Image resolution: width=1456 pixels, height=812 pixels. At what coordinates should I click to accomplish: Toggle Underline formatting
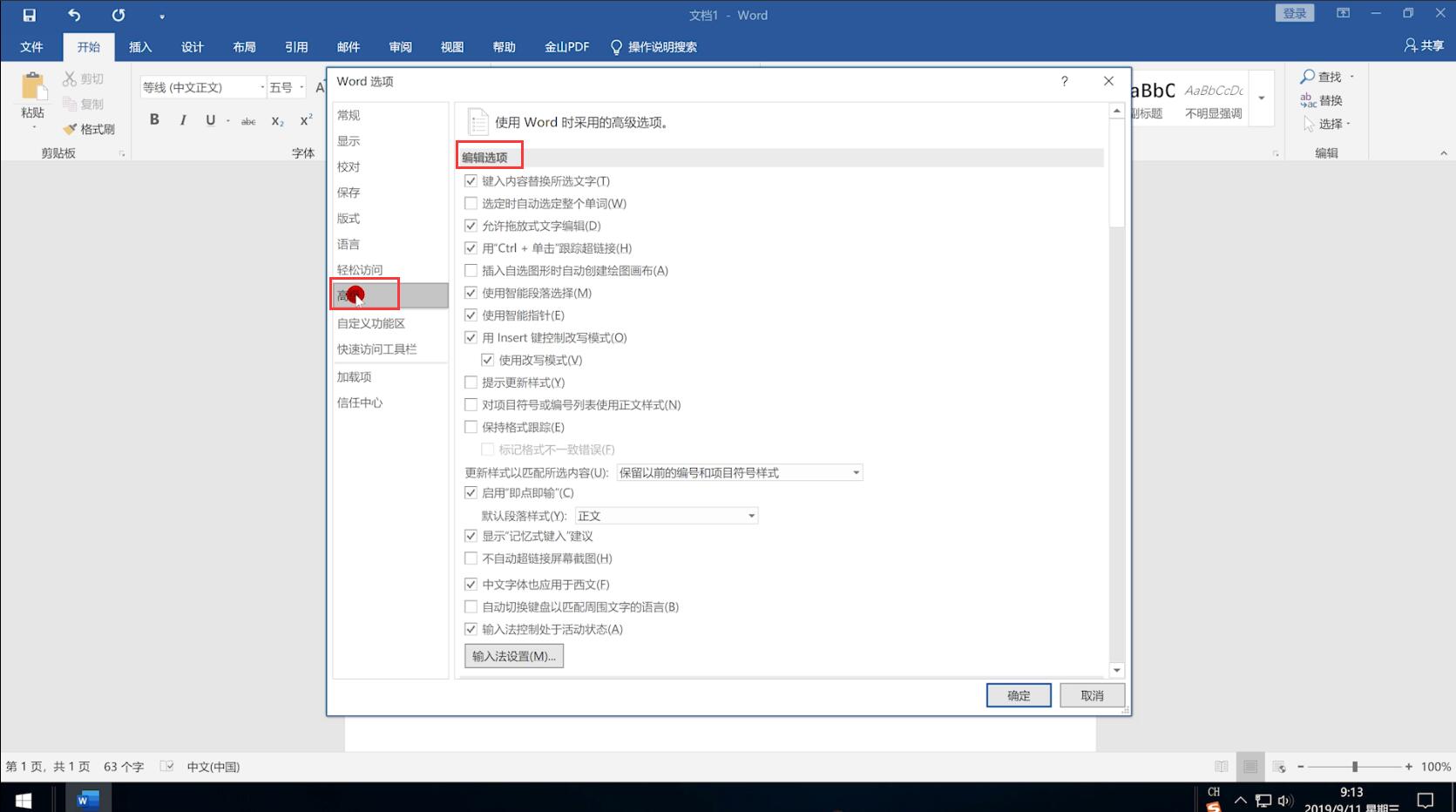pos(210,120)
